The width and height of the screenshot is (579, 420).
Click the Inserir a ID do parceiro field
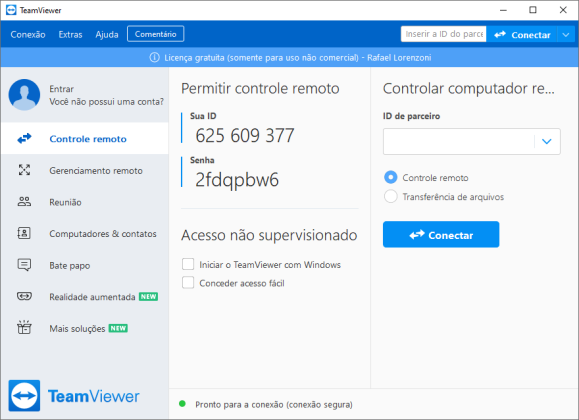click(443, 34)
